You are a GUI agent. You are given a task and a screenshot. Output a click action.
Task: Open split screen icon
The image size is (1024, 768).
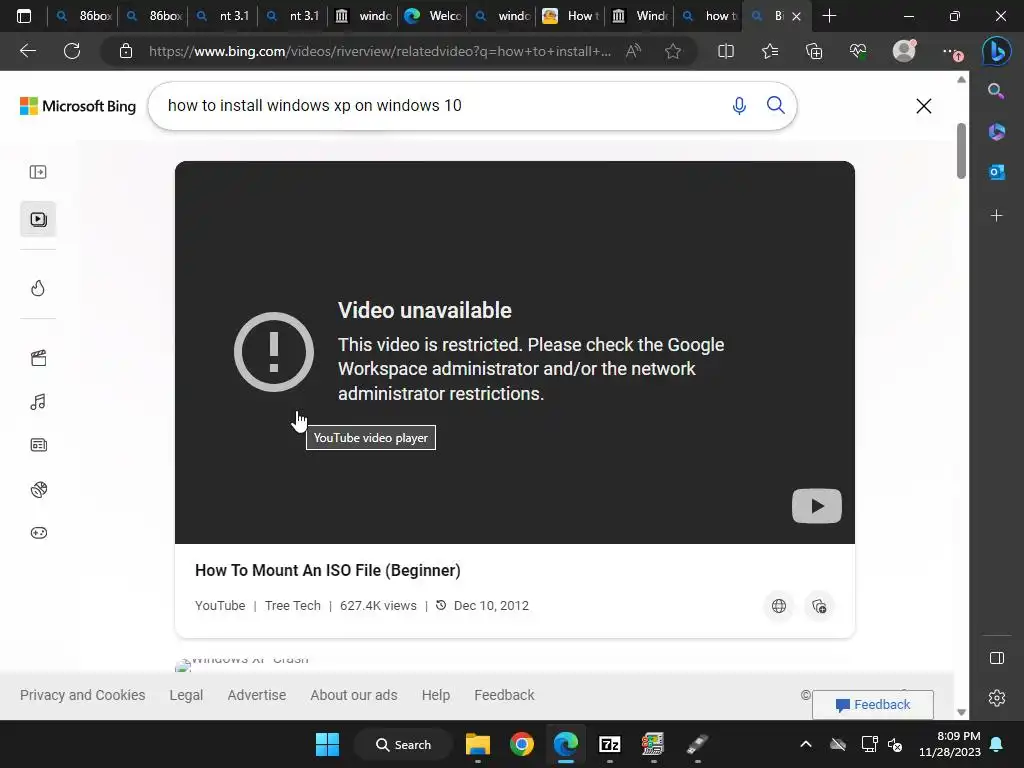[726, 51]
